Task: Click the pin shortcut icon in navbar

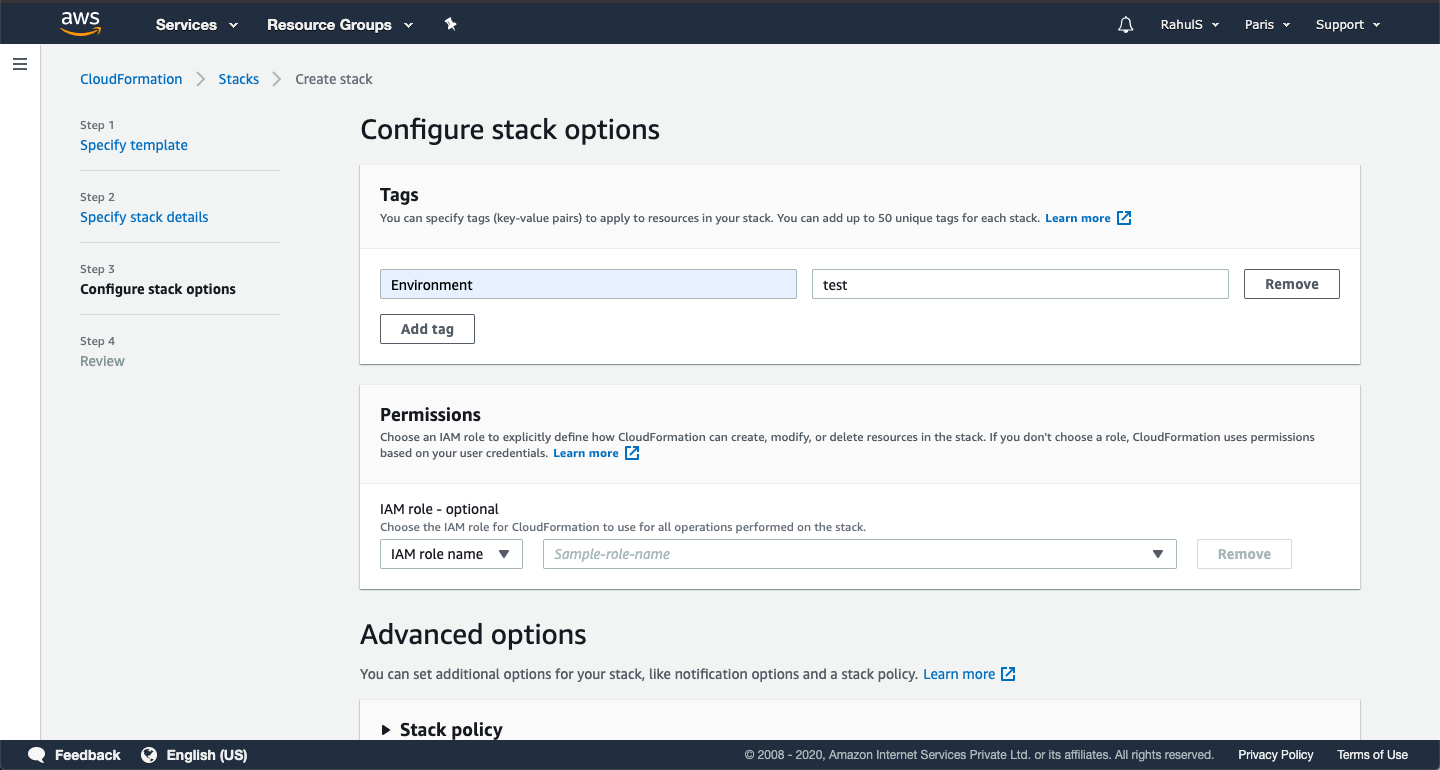Action: (451, 25)
